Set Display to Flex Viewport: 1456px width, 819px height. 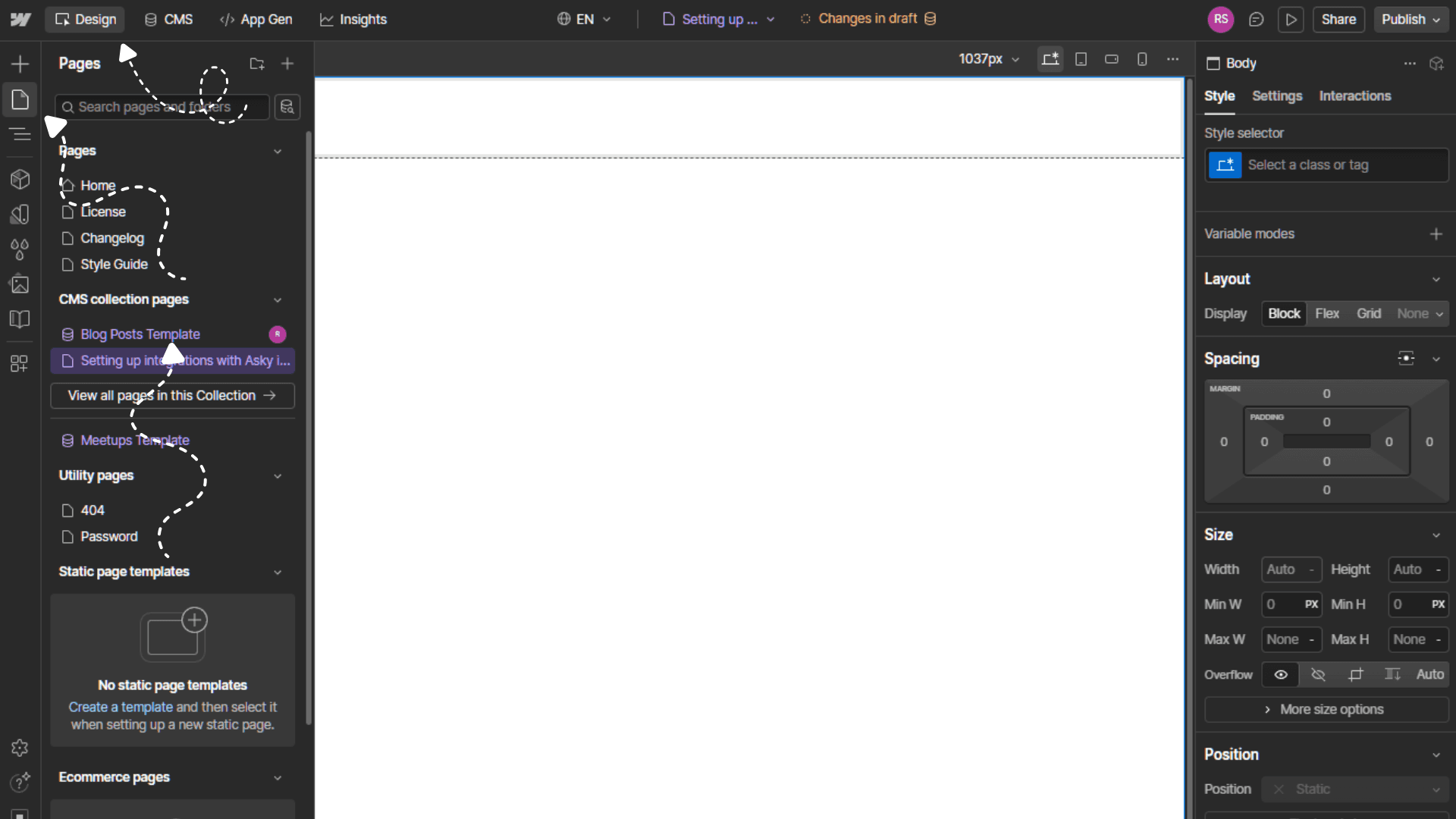click(1328, 313)
